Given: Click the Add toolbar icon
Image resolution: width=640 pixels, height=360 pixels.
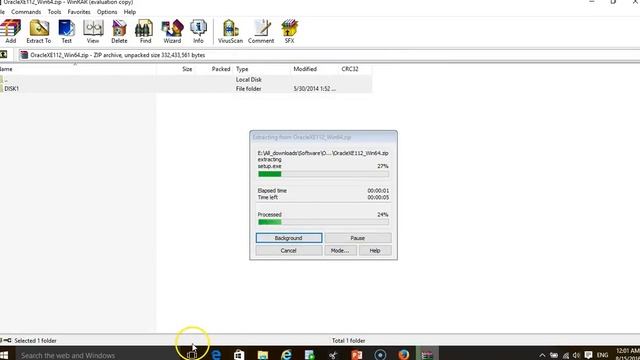Looking at the screenshot, I should point(11,31).
